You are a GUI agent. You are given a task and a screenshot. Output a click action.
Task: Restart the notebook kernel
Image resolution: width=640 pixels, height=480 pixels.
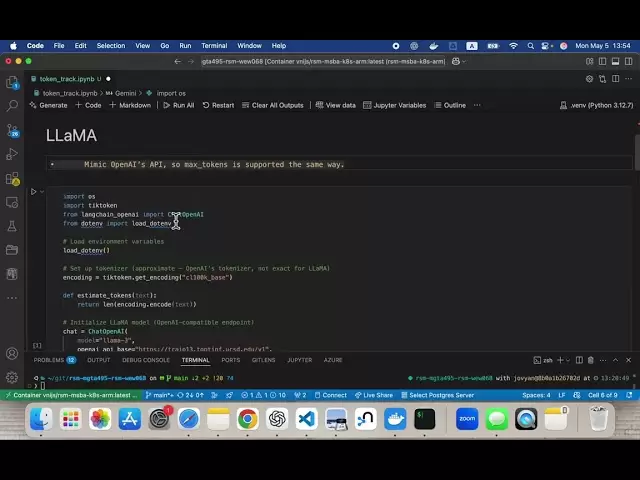[218, 105]
